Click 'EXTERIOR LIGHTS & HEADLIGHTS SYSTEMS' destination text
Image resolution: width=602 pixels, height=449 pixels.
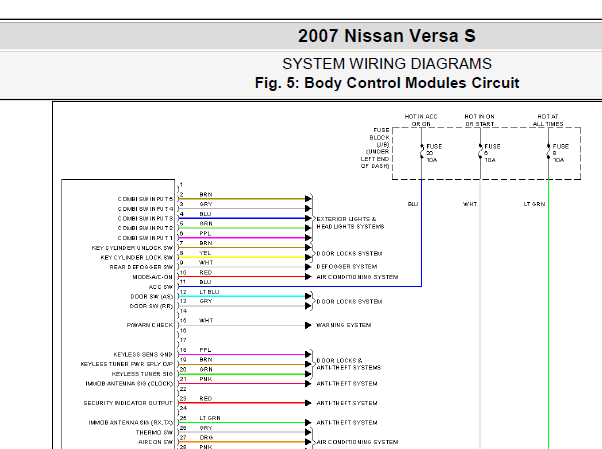pos(350,223)
